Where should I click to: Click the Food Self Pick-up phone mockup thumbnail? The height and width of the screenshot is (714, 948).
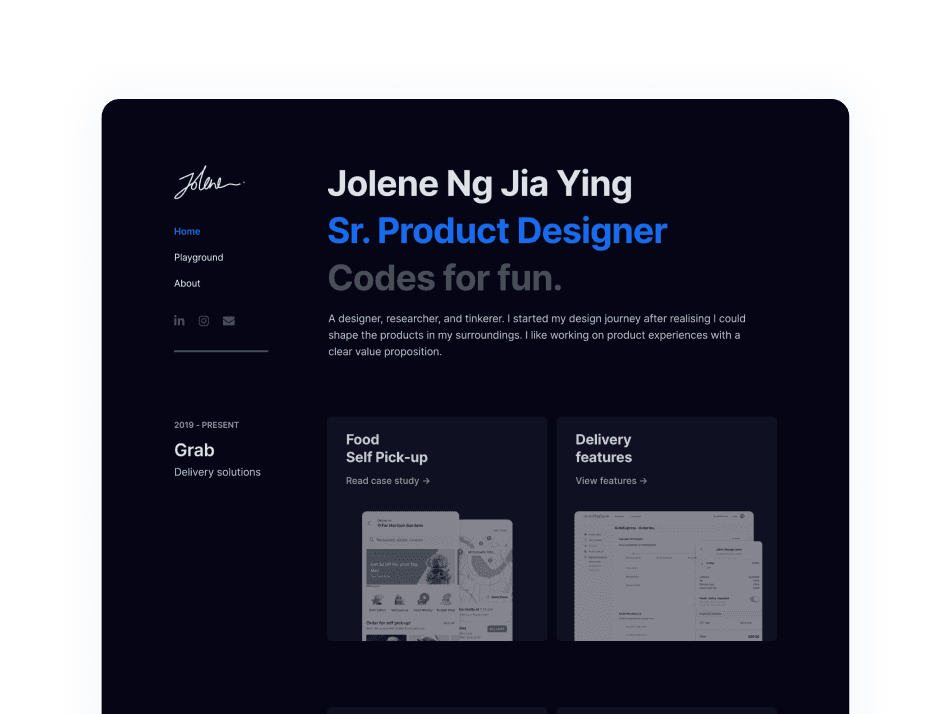(x=437, y=576)
